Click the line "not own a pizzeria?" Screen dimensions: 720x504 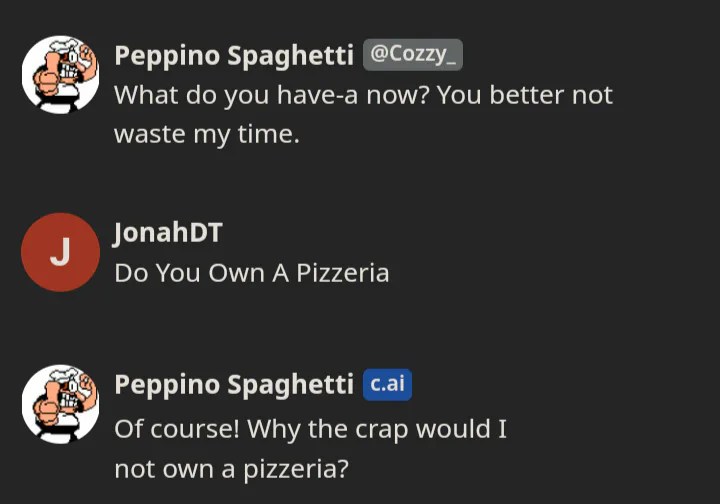point(231,468)
